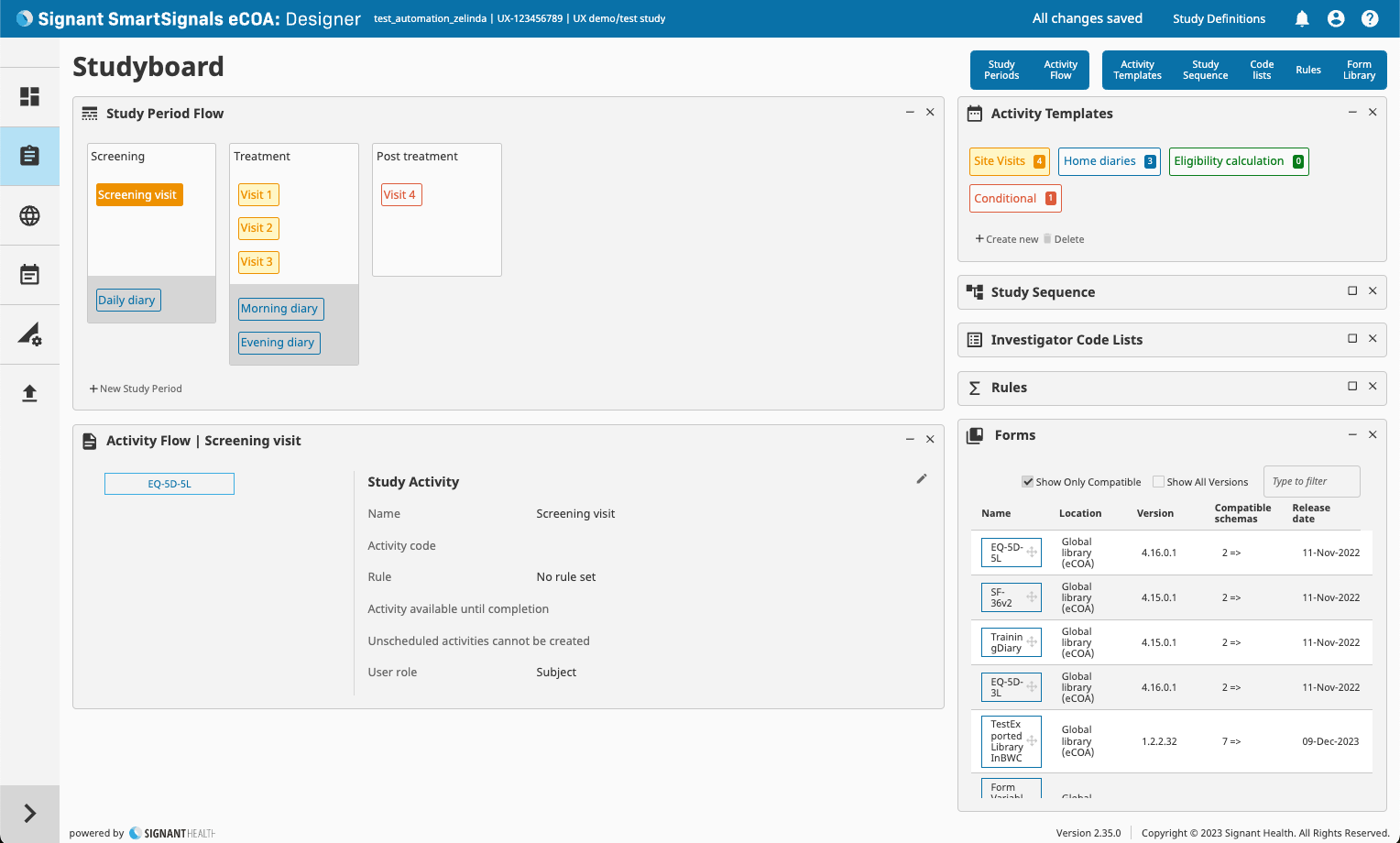The height and width of the screenshot is (843, 1400).
Task: Collapse the Activity Templates panel
Action: 1352,112
